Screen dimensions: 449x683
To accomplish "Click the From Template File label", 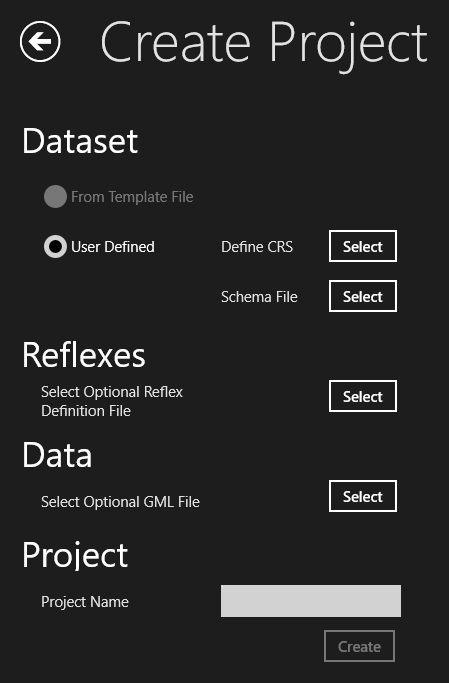I will 132,197.
